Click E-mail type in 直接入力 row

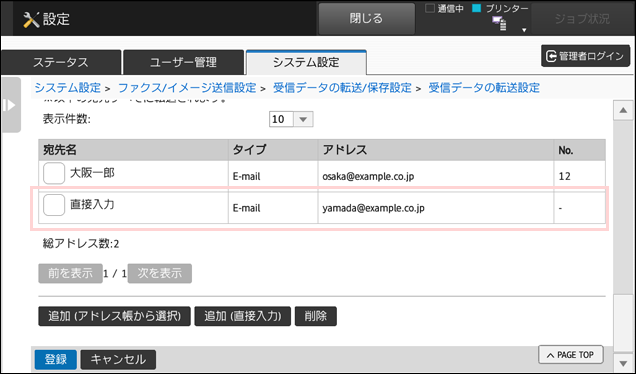247,208
